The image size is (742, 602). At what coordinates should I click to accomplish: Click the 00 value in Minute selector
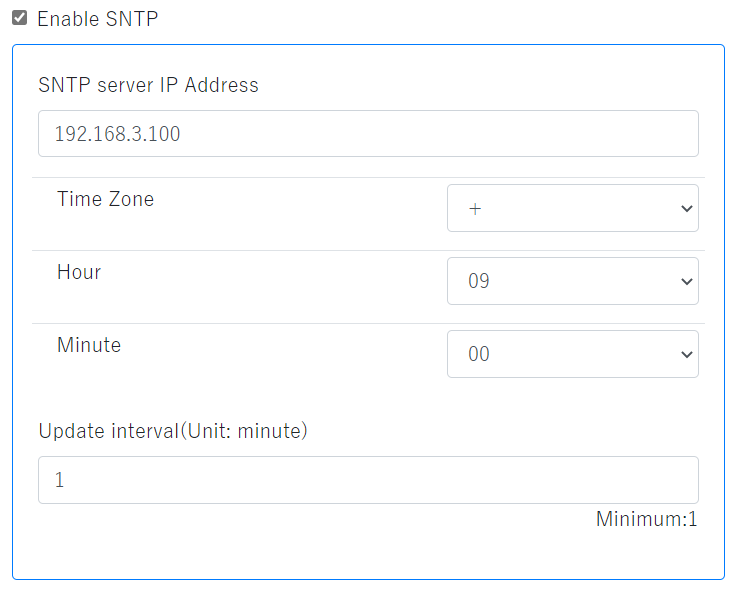tap(479, 354)
